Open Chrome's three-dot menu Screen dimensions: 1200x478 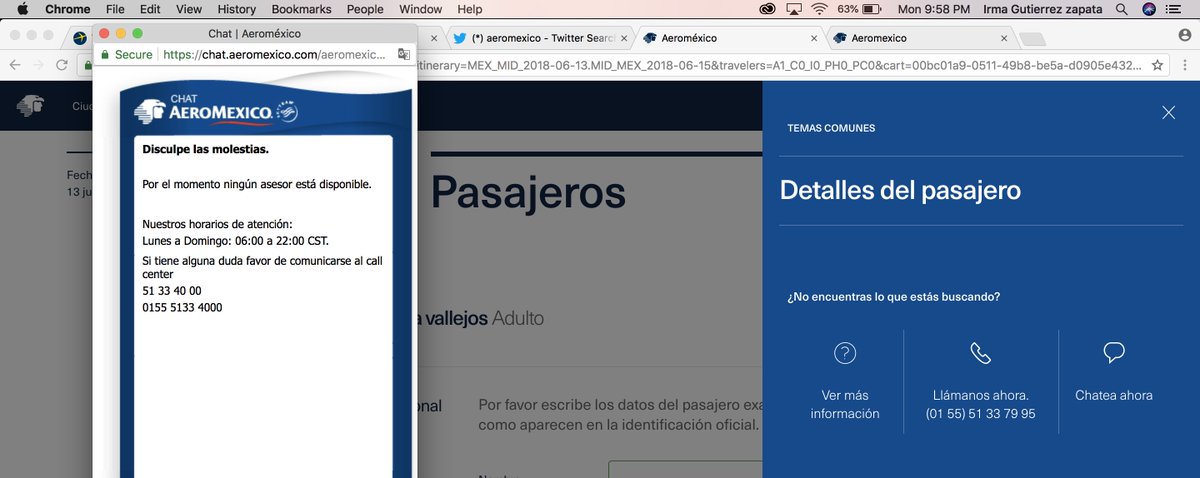(x=1184, y=65)
